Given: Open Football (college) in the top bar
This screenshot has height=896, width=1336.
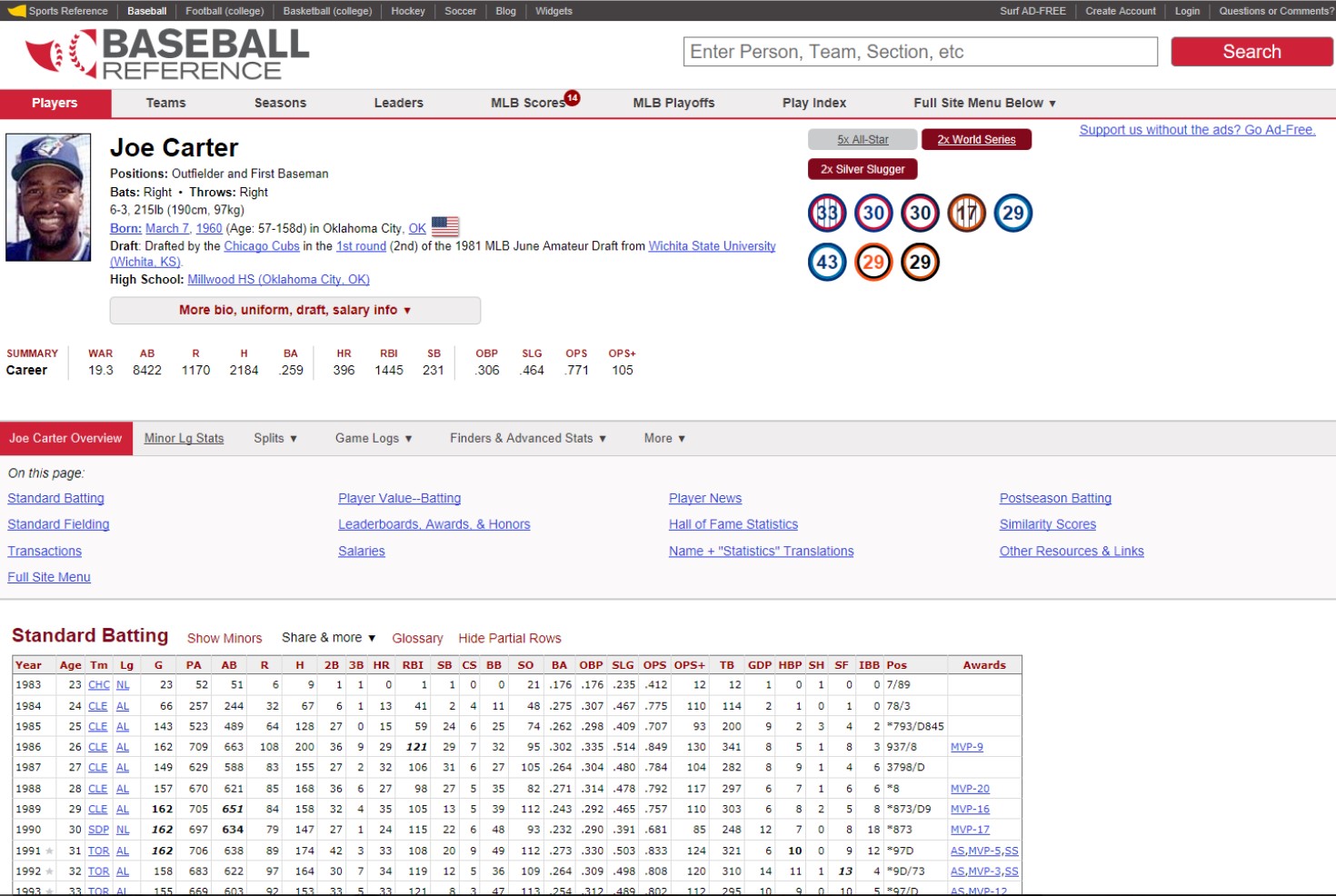Looking at the screenshot, I should [224, 11].
